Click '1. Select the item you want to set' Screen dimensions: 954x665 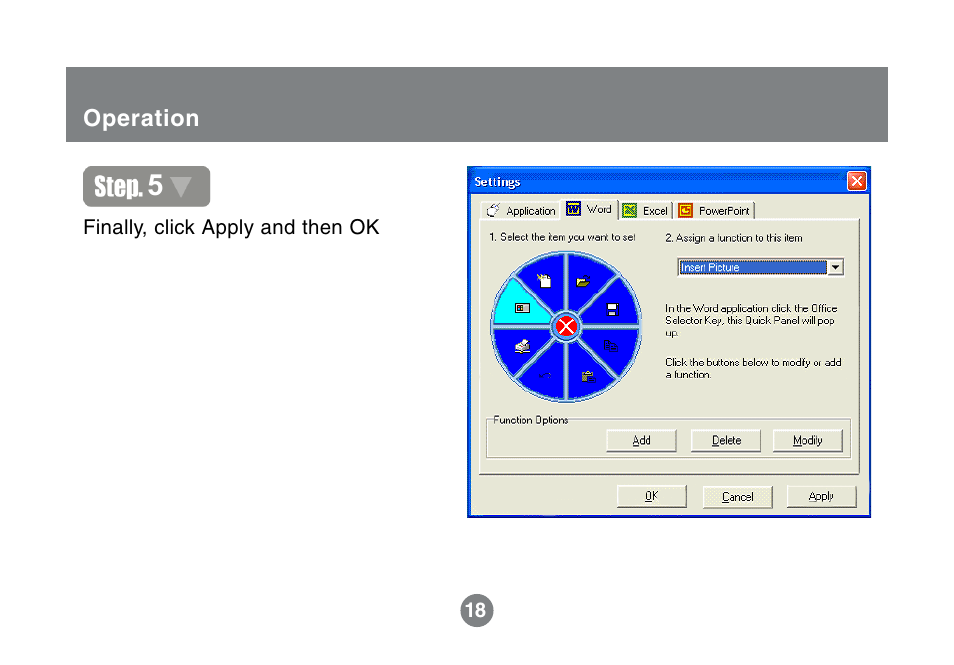pyautogui.click(x=562, y=237)
